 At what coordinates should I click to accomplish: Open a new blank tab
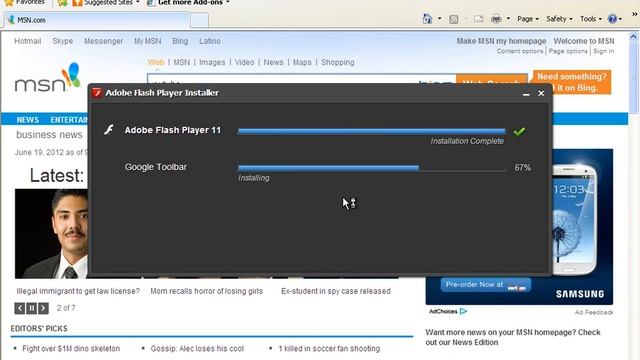(200, 20)
